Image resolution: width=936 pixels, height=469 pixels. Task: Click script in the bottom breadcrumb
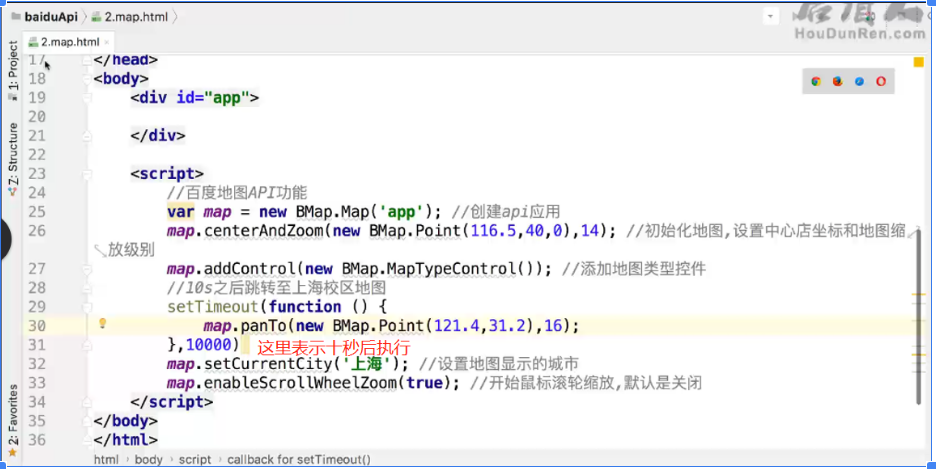(x=195, y=459)
